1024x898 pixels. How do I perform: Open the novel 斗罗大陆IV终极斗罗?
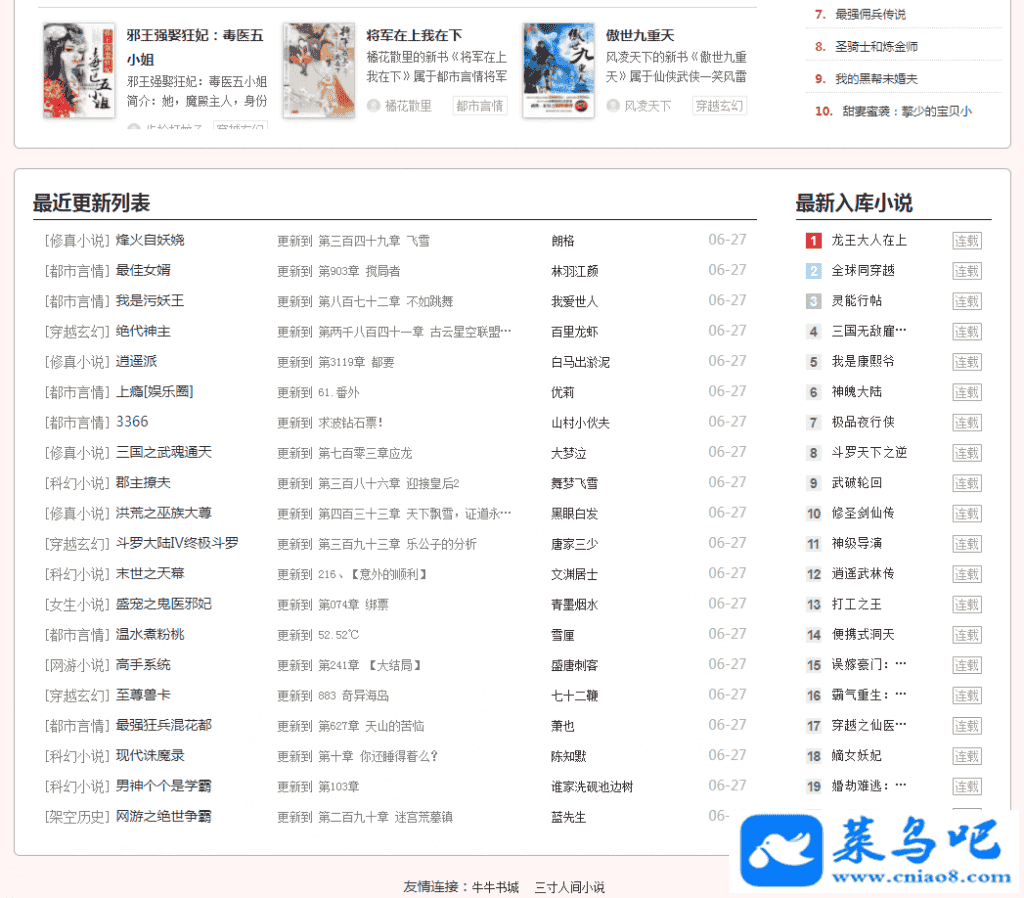[x=177, y=543]
